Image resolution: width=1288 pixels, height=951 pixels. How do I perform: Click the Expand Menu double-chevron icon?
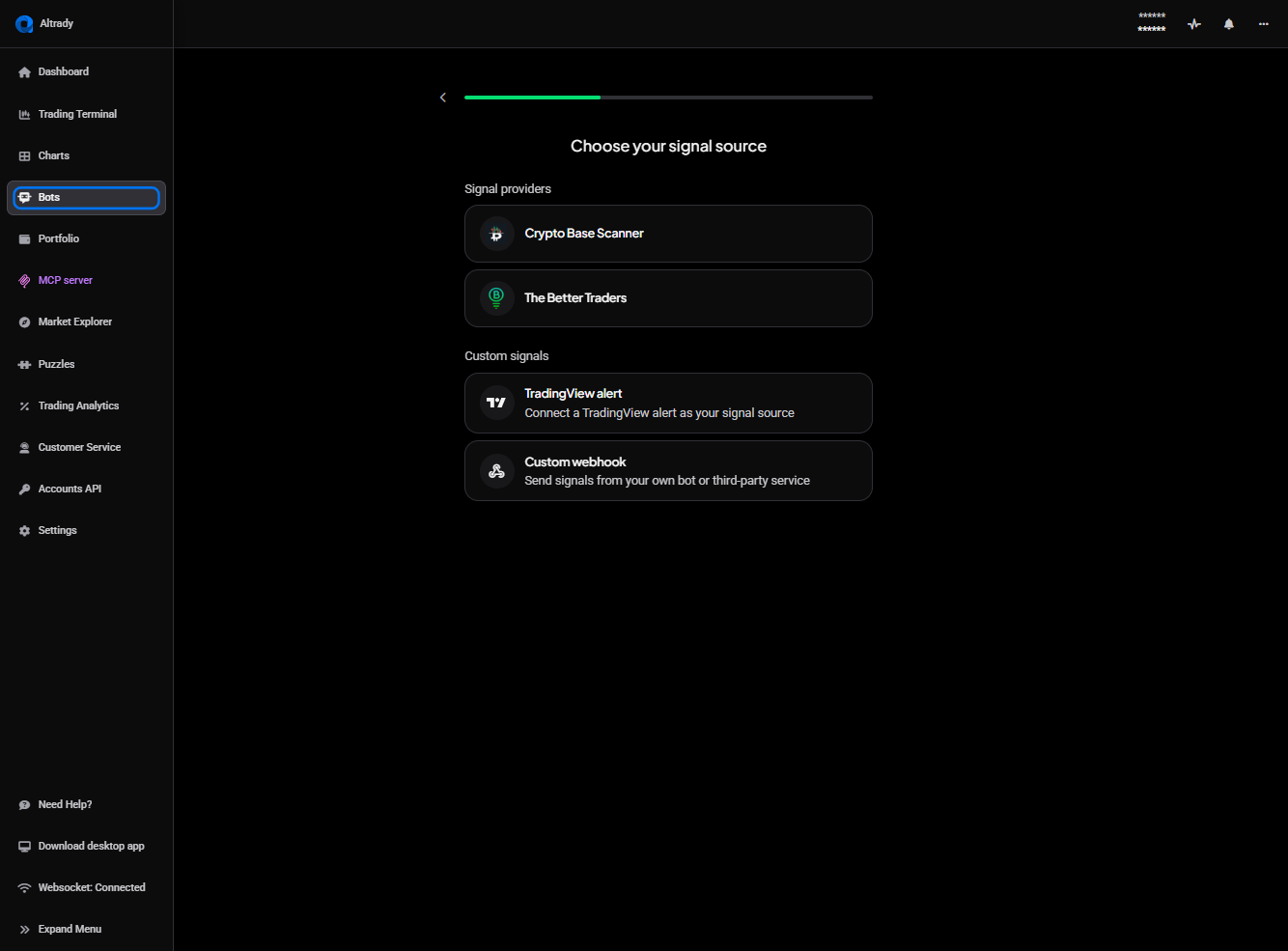(25, 930)
